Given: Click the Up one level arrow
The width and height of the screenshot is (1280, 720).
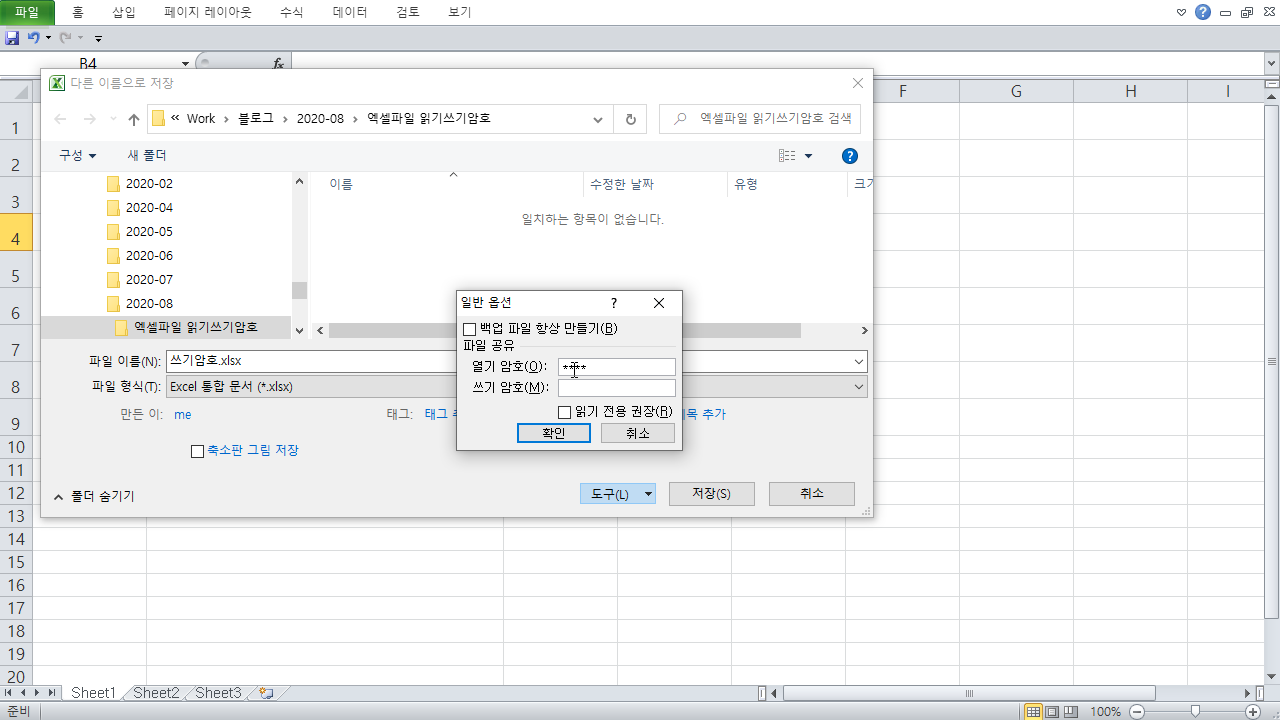Looking at the screenshot, I should pyautogui.click(x=134, y=119).
